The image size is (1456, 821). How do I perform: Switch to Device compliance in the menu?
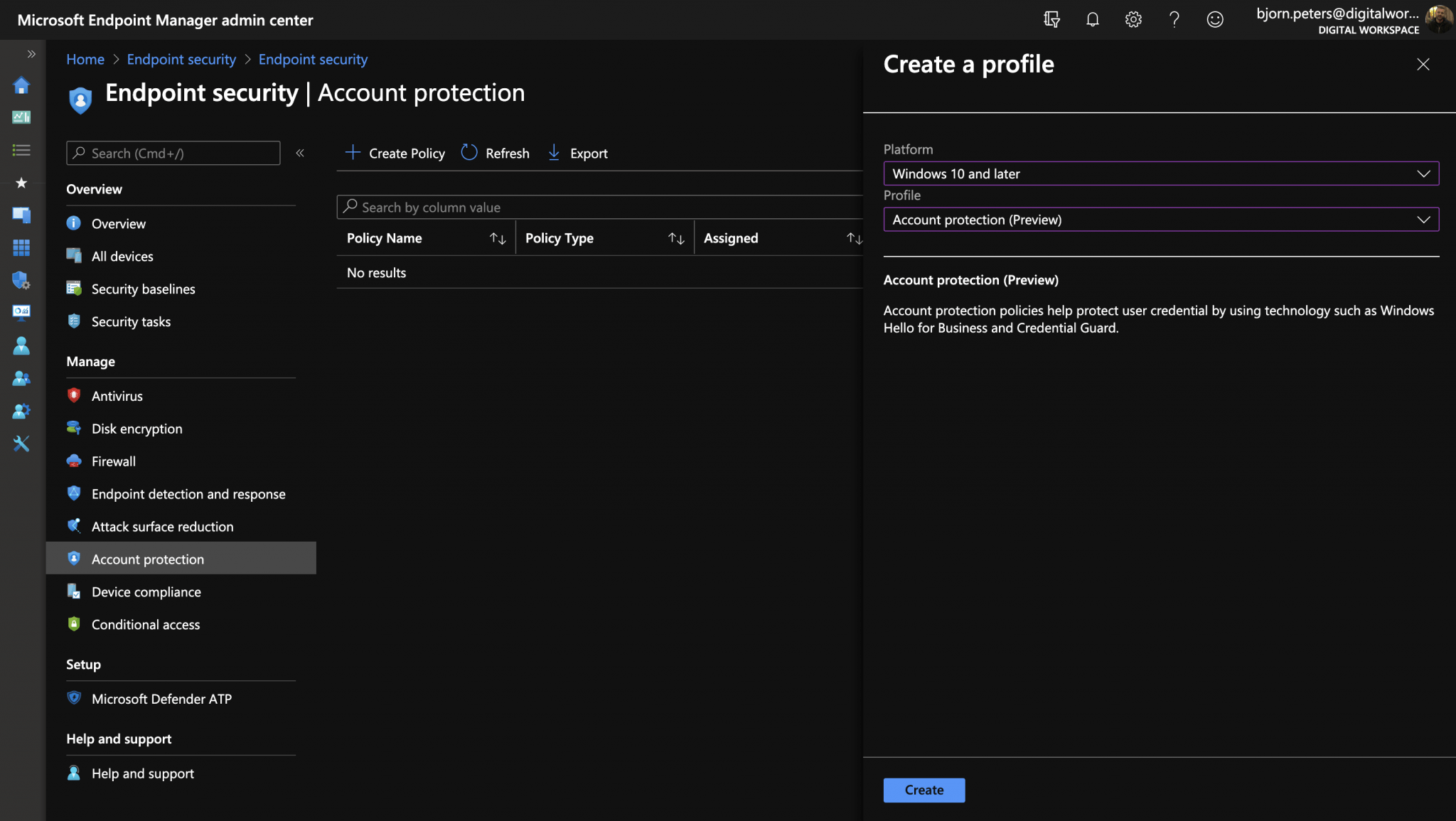[146, 591]
